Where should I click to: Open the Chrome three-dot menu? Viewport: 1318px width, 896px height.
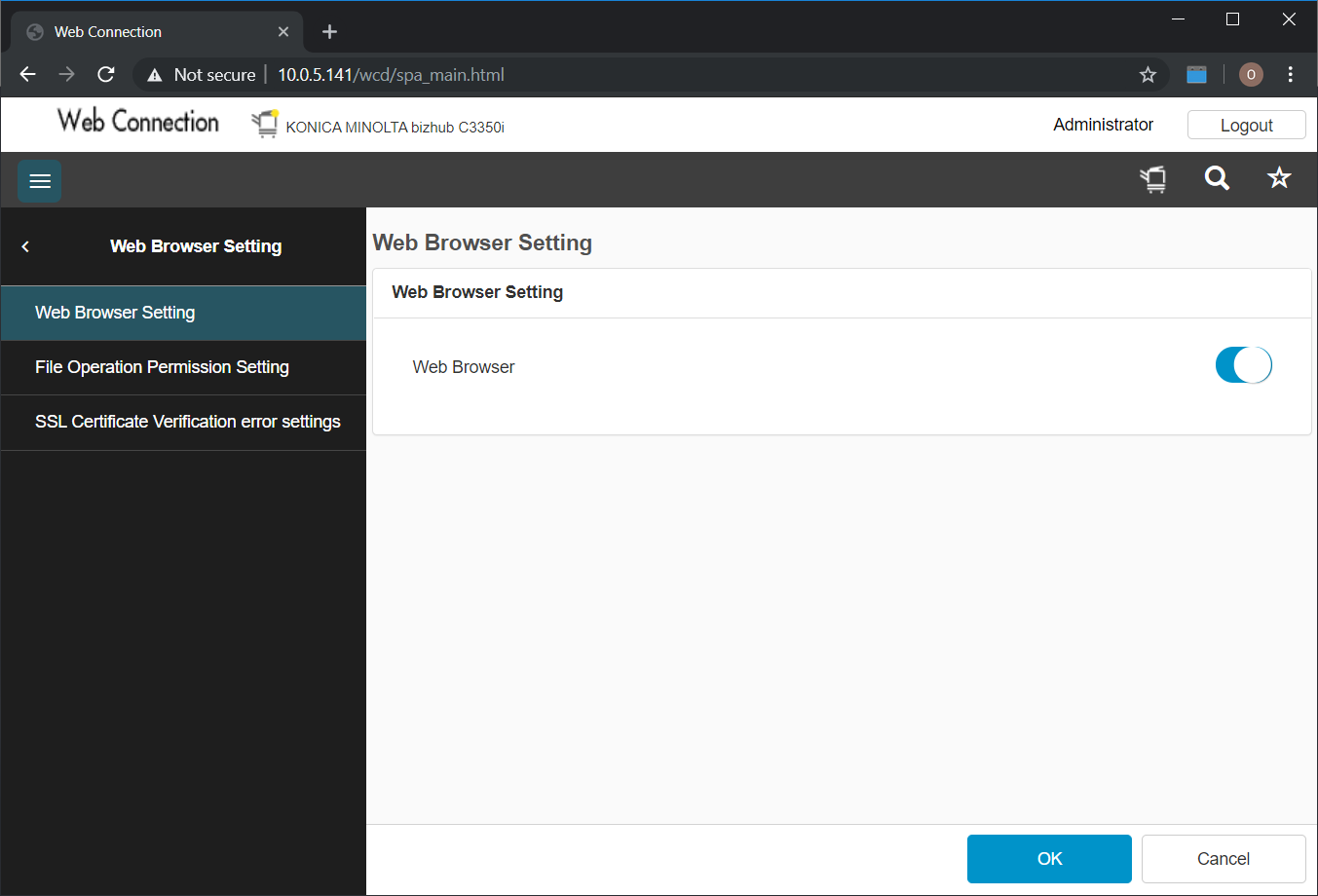pos(1290,75)
